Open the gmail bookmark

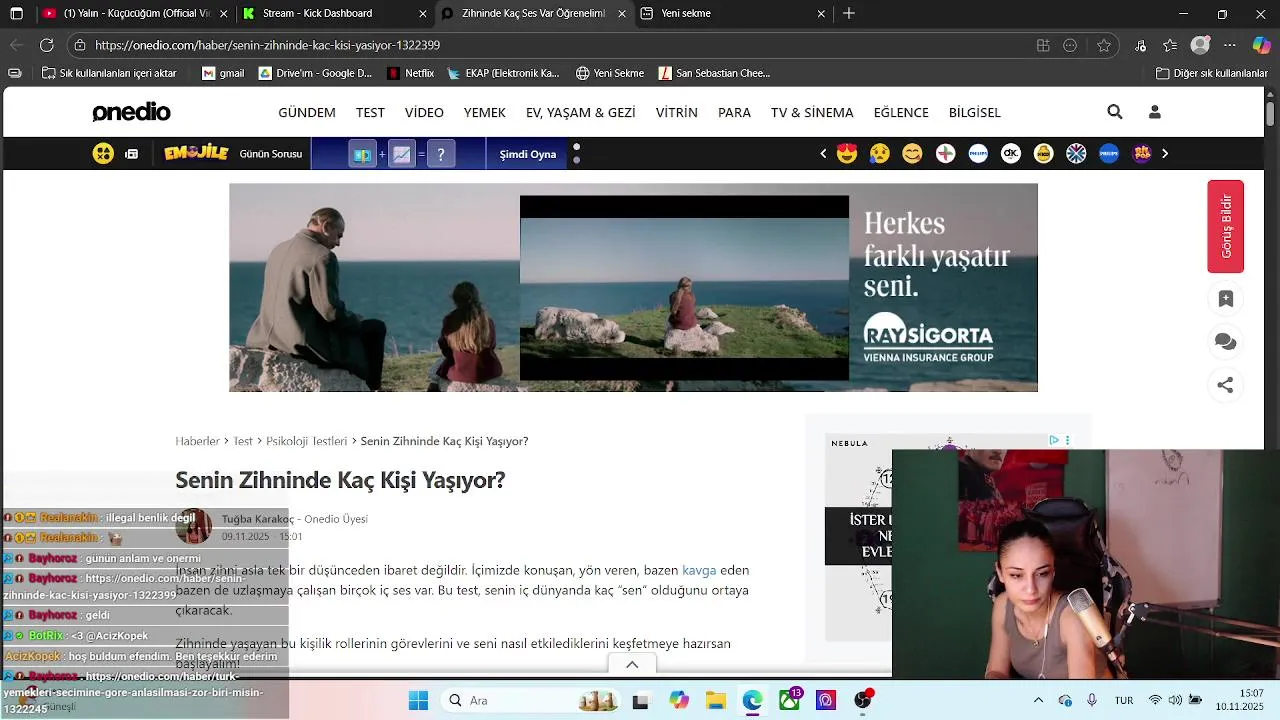[223, 73]
